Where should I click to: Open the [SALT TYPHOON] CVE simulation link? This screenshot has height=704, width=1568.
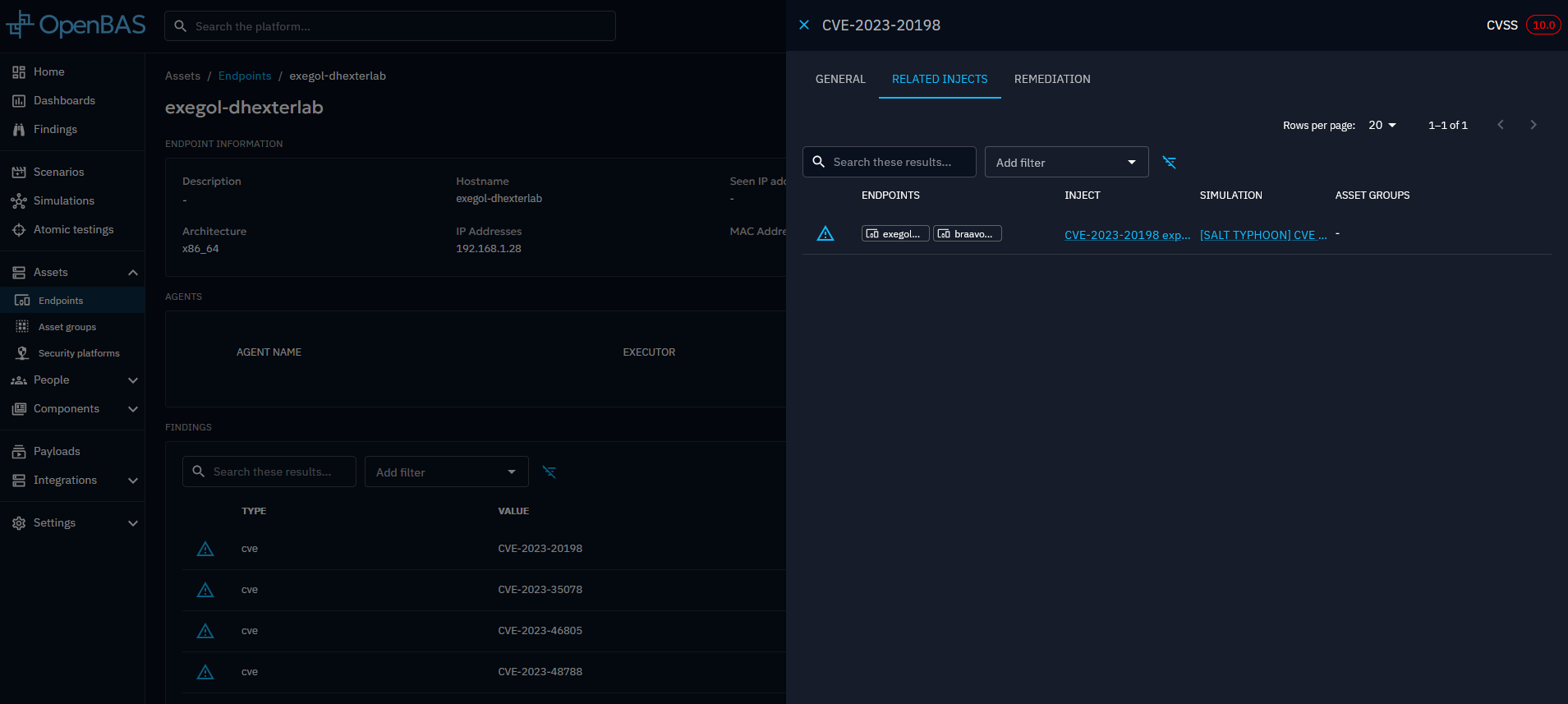(x=1262, y=235)
